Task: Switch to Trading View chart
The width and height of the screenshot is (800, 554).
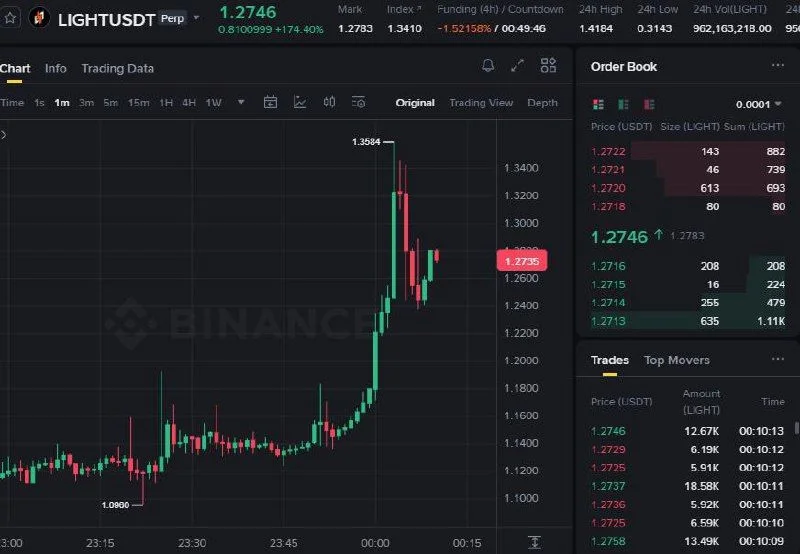Action: 481,103
